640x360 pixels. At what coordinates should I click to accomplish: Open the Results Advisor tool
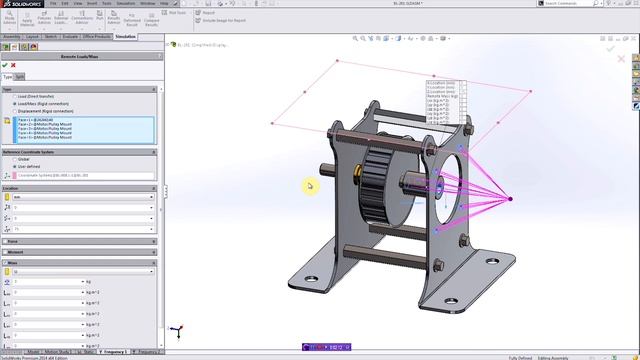[x=114, y=19]
